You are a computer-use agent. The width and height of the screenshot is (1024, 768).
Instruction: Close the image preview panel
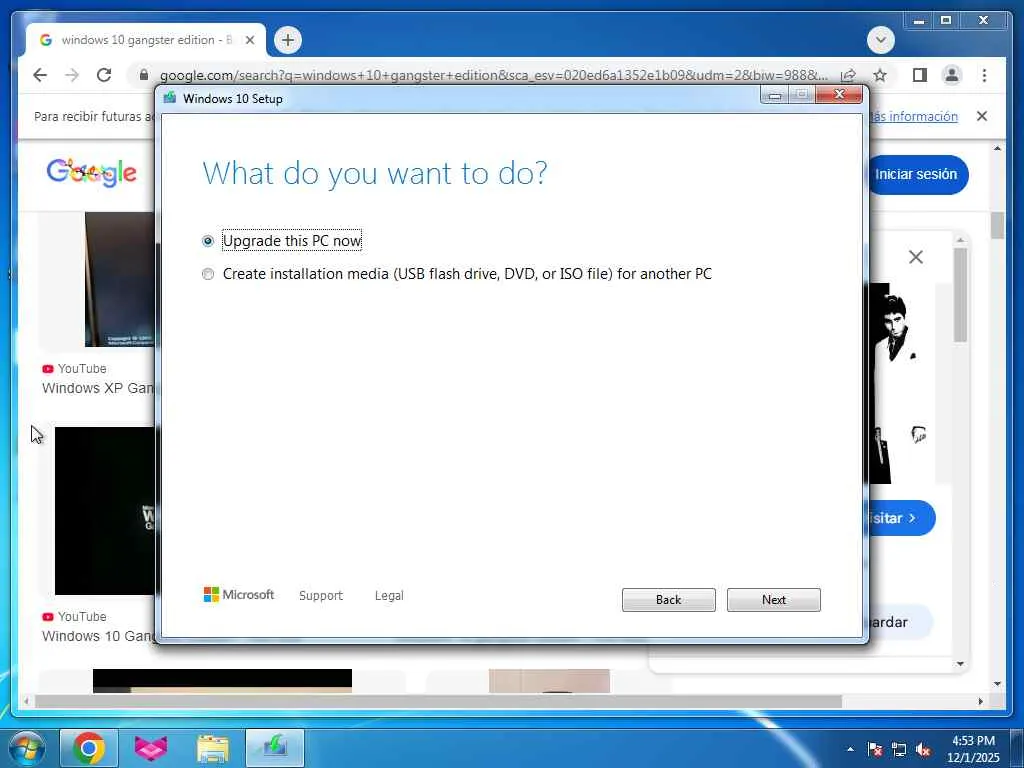coord(916,257)
